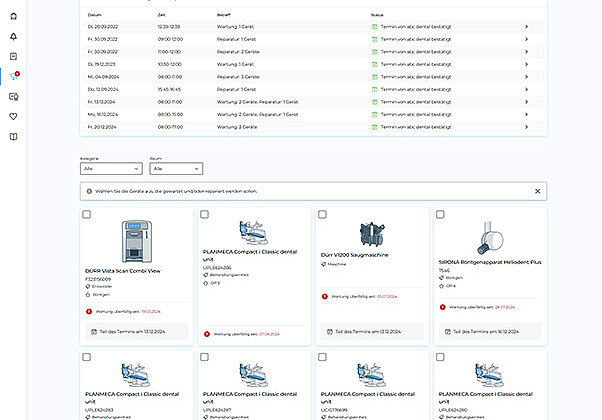Viewport: 602px width, 420px height.
Task: Click calendar icon in Teil des Termins am 16.12.2024
Action: [x=448, y=332]
